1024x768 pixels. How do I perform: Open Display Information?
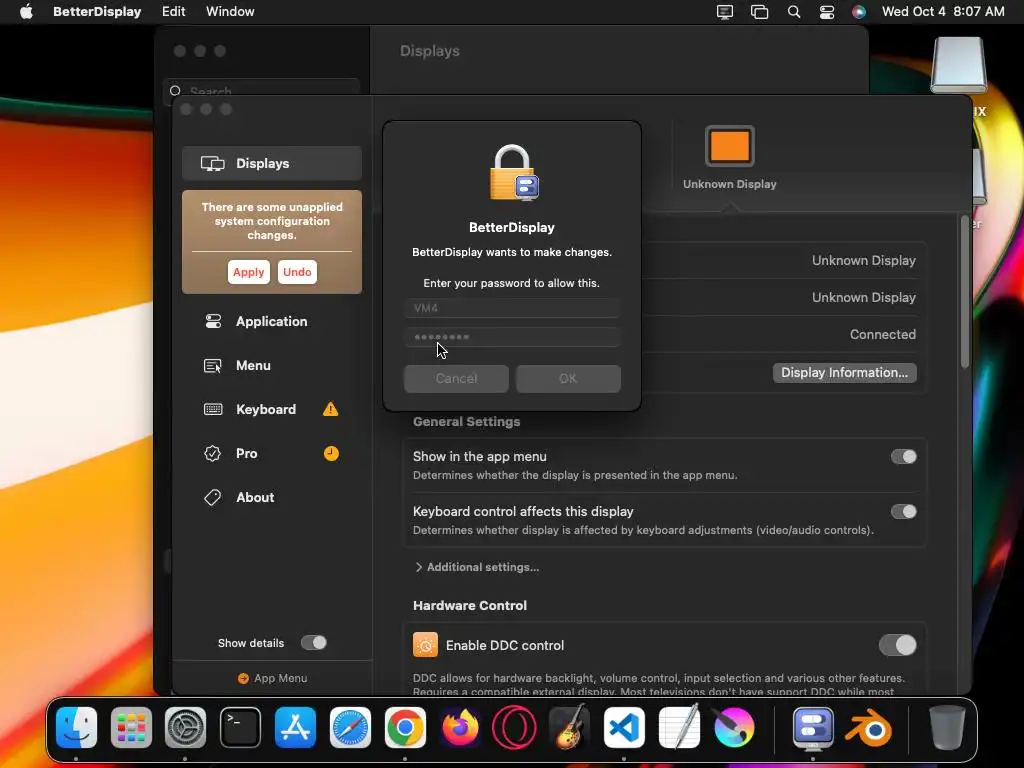point(844,372)
